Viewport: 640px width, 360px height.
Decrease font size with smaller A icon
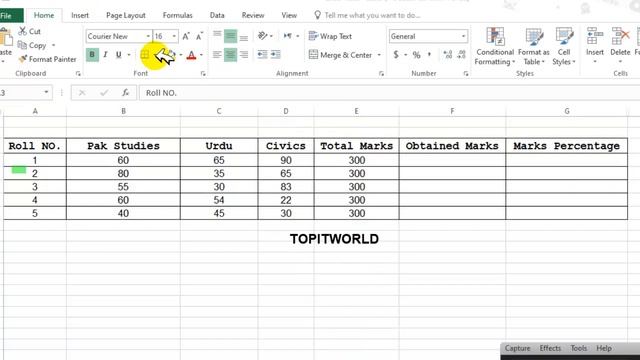pyautogui.click(x=199, y=36)
